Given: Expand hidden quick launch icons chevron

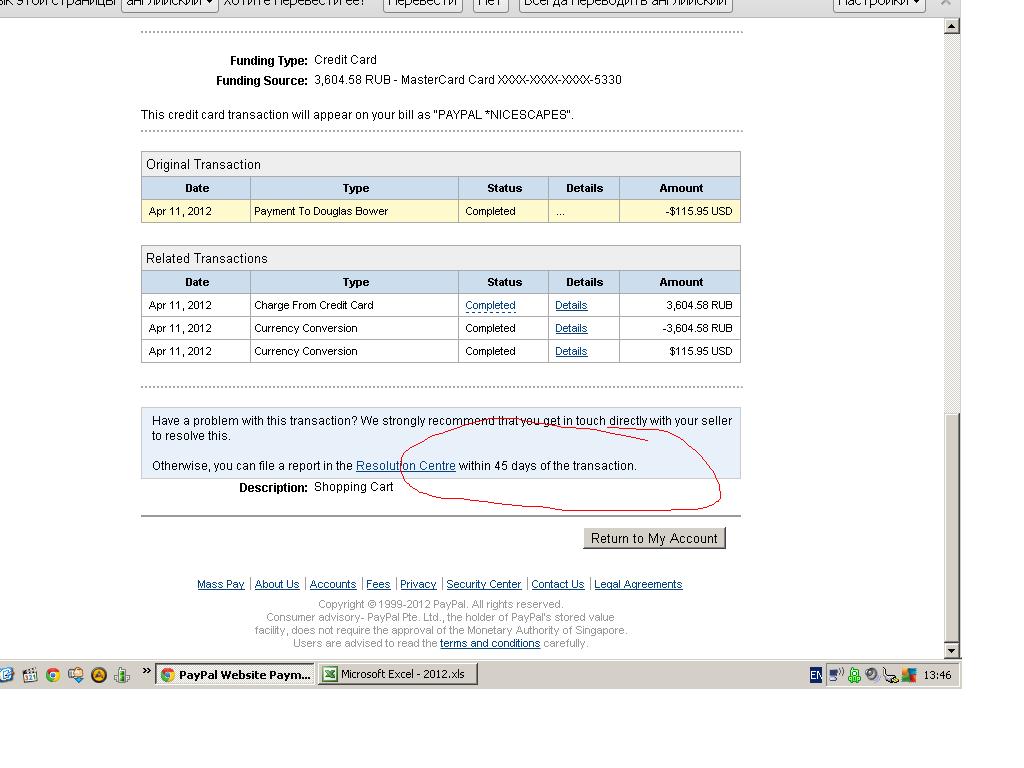Looking at the screenshot, I should pos(147,671).
